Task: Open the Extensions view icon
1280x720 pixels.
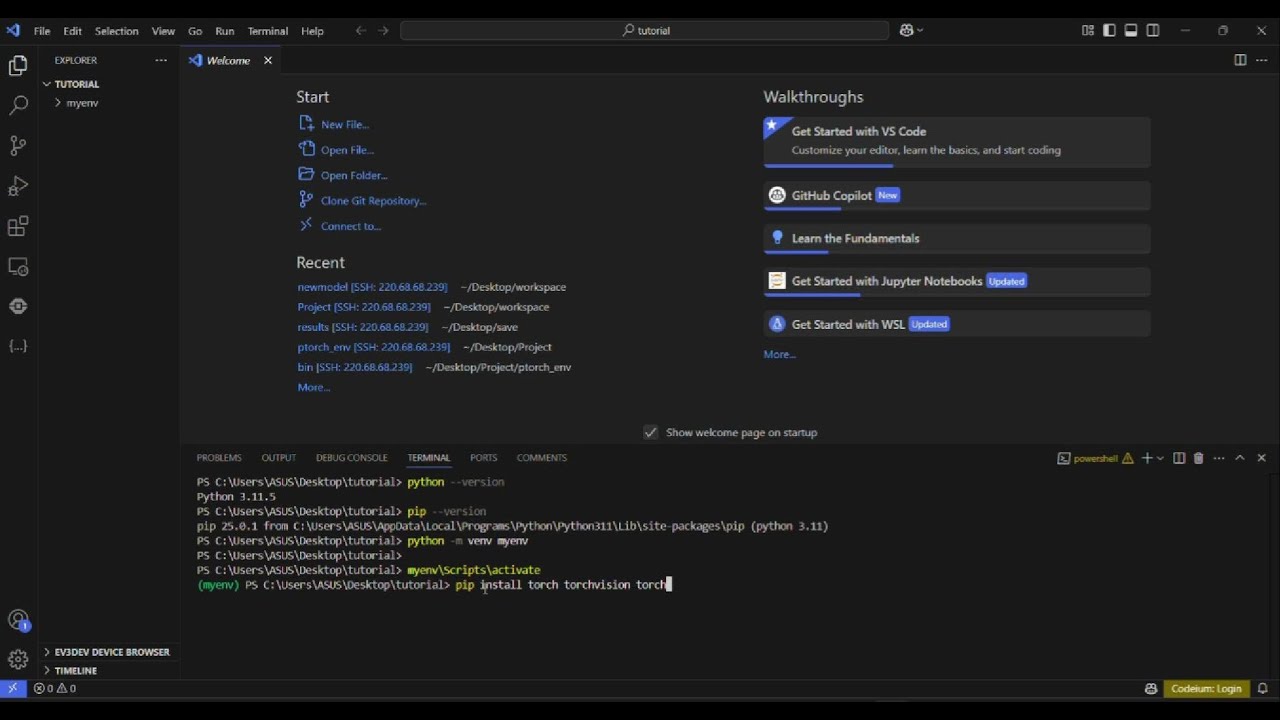Action: click(18, 226)
